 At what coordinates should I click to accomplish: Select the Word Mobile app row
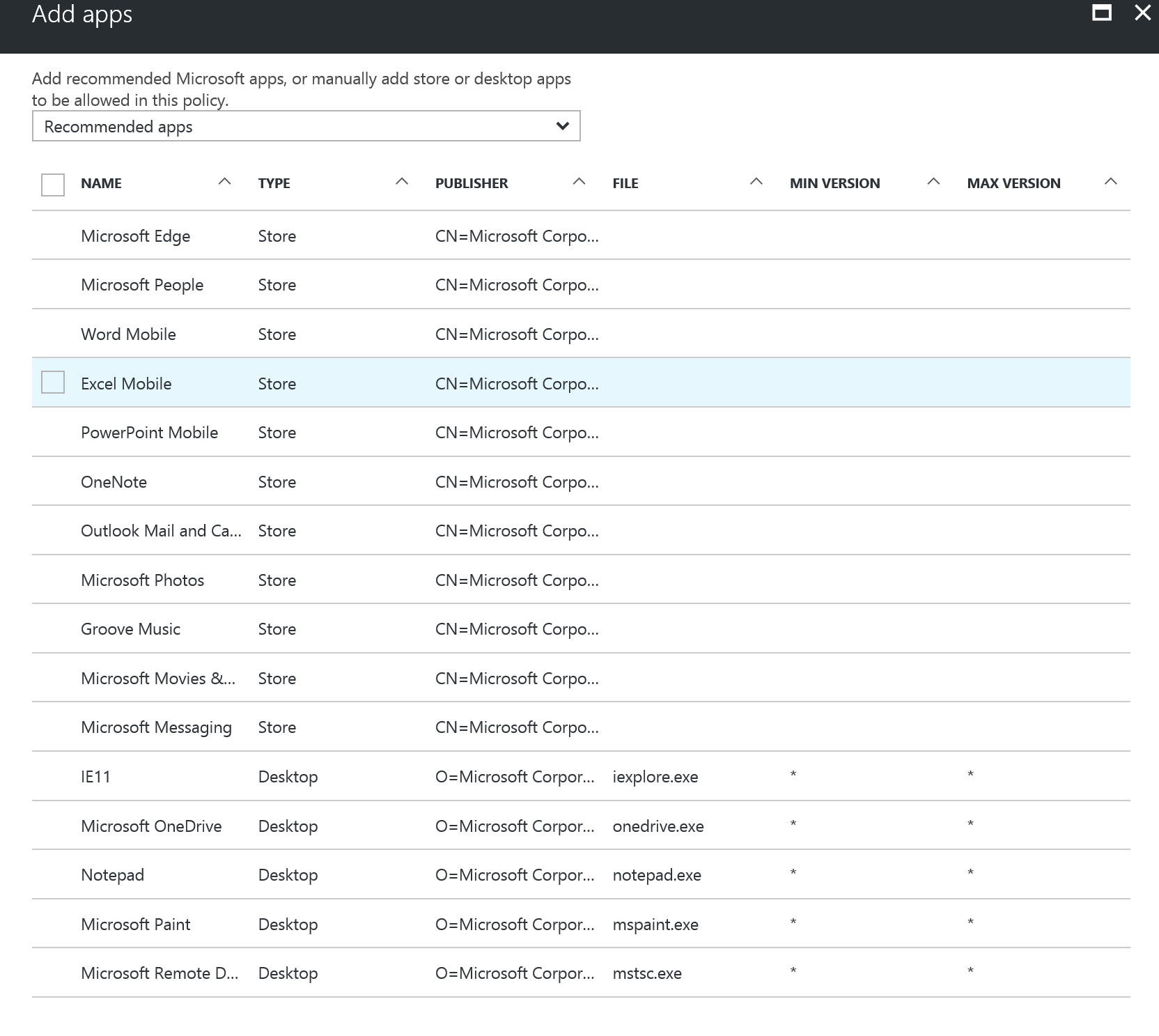[x=128, y=334]
